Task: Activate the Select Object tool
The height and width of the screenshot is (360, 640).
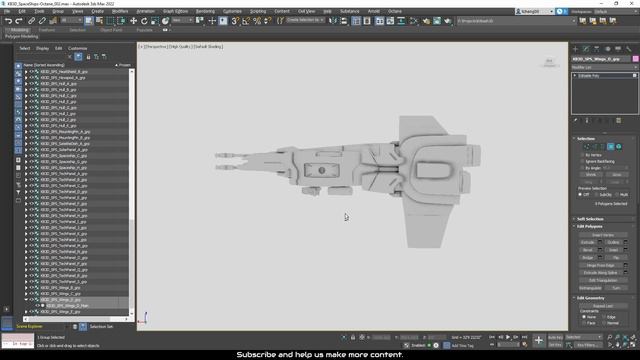Action: pyautogui.click(x=89, y=21)
